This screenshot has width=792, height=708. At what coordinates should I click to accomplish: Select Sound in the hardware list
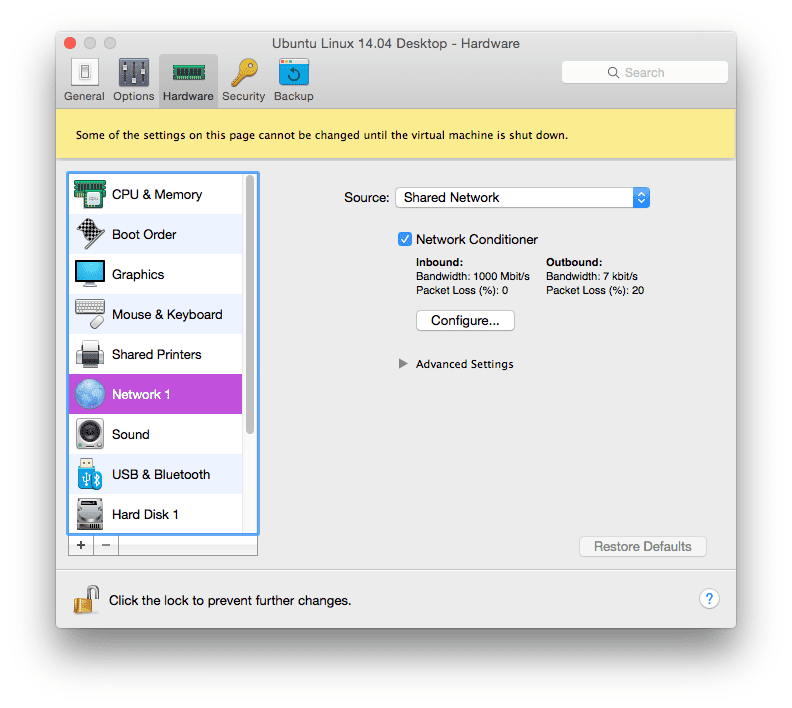pos(156,434)
